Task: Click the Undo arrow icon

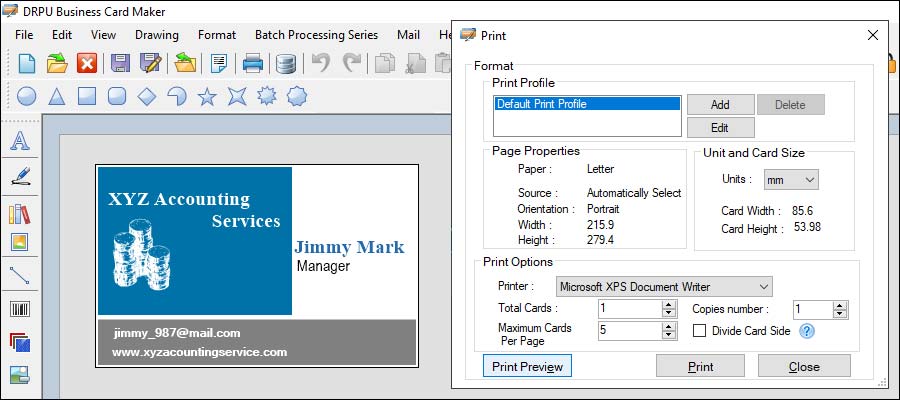Action: 320,62
